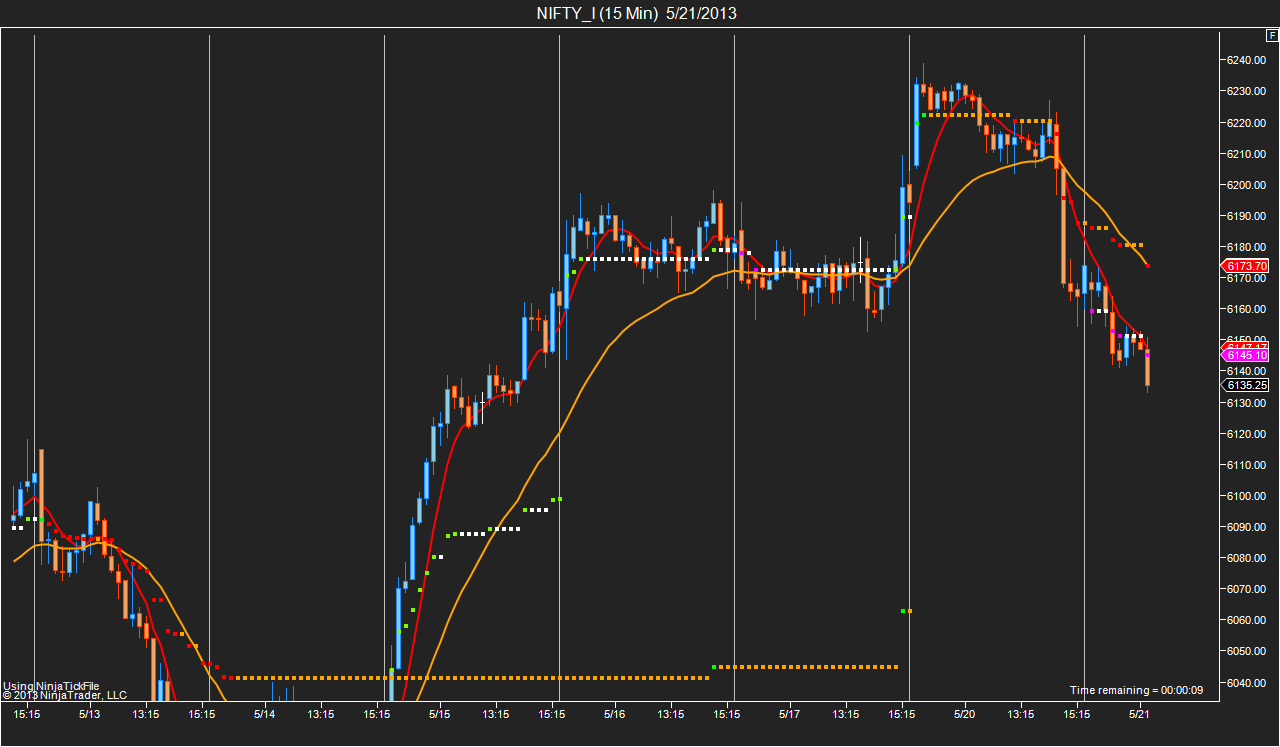Click the 6160.00 price axis label

tap(1249, 309)
